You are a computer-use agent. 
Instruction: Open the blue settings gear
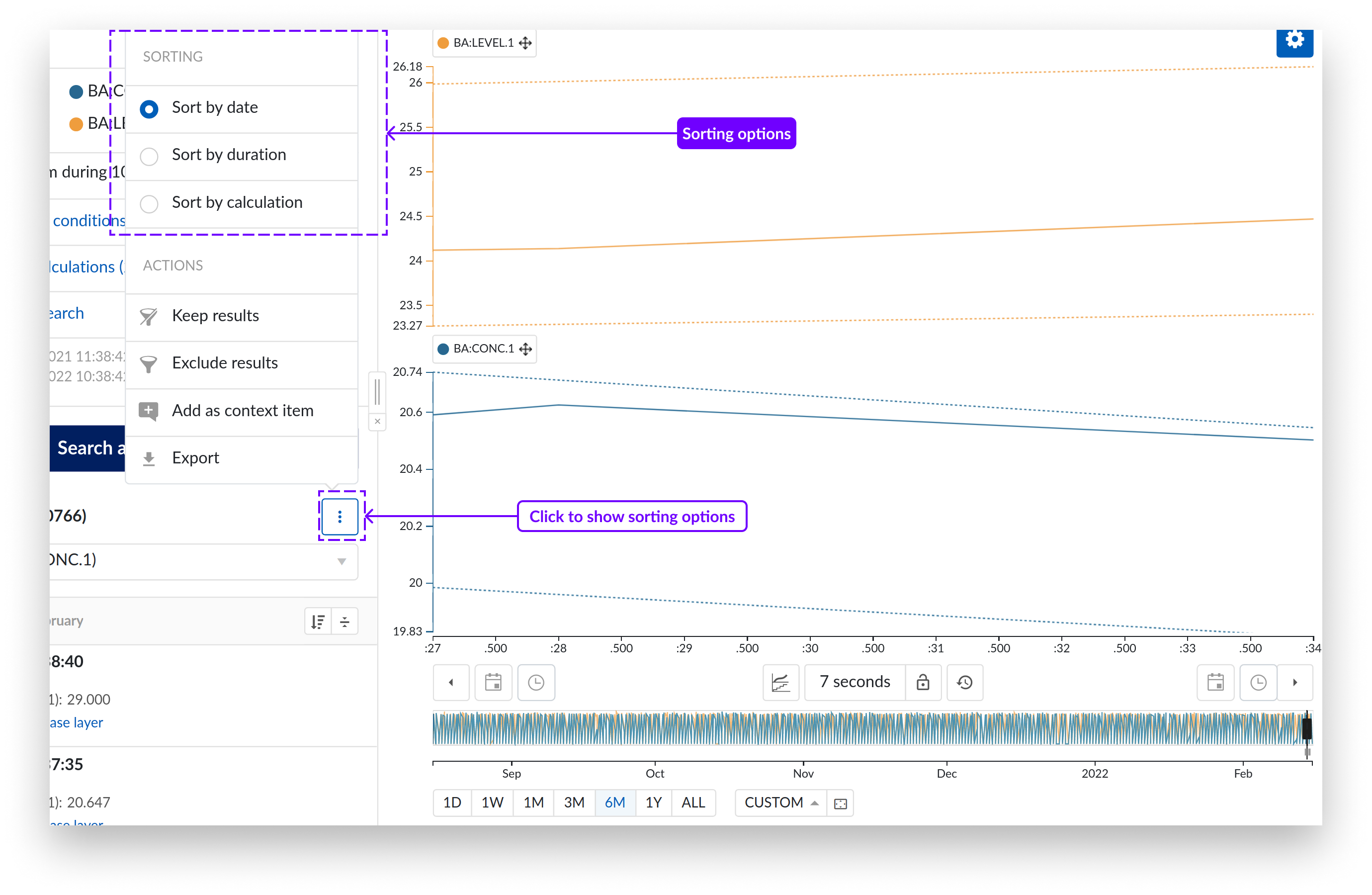[1294, 40]
